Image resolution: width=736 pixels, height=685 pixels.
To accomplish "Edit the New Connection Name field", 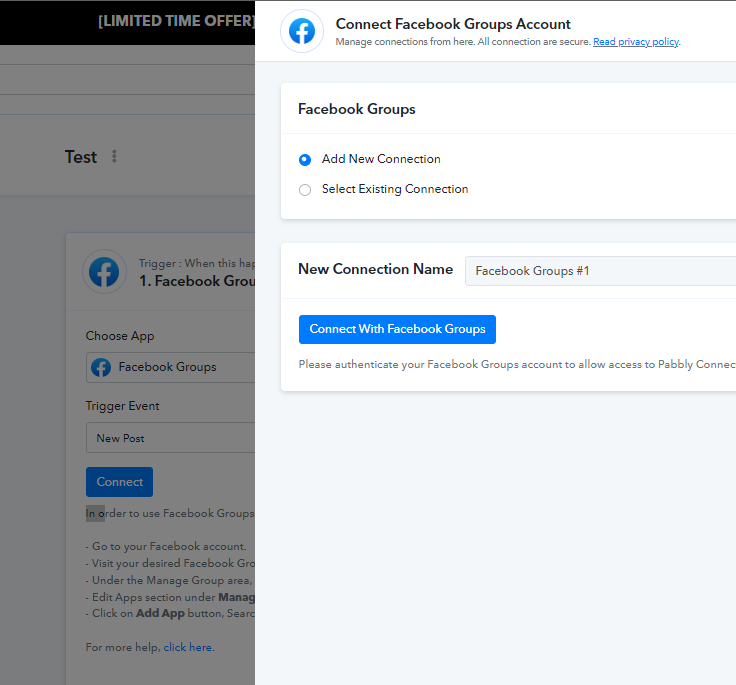I will [600, 271].
